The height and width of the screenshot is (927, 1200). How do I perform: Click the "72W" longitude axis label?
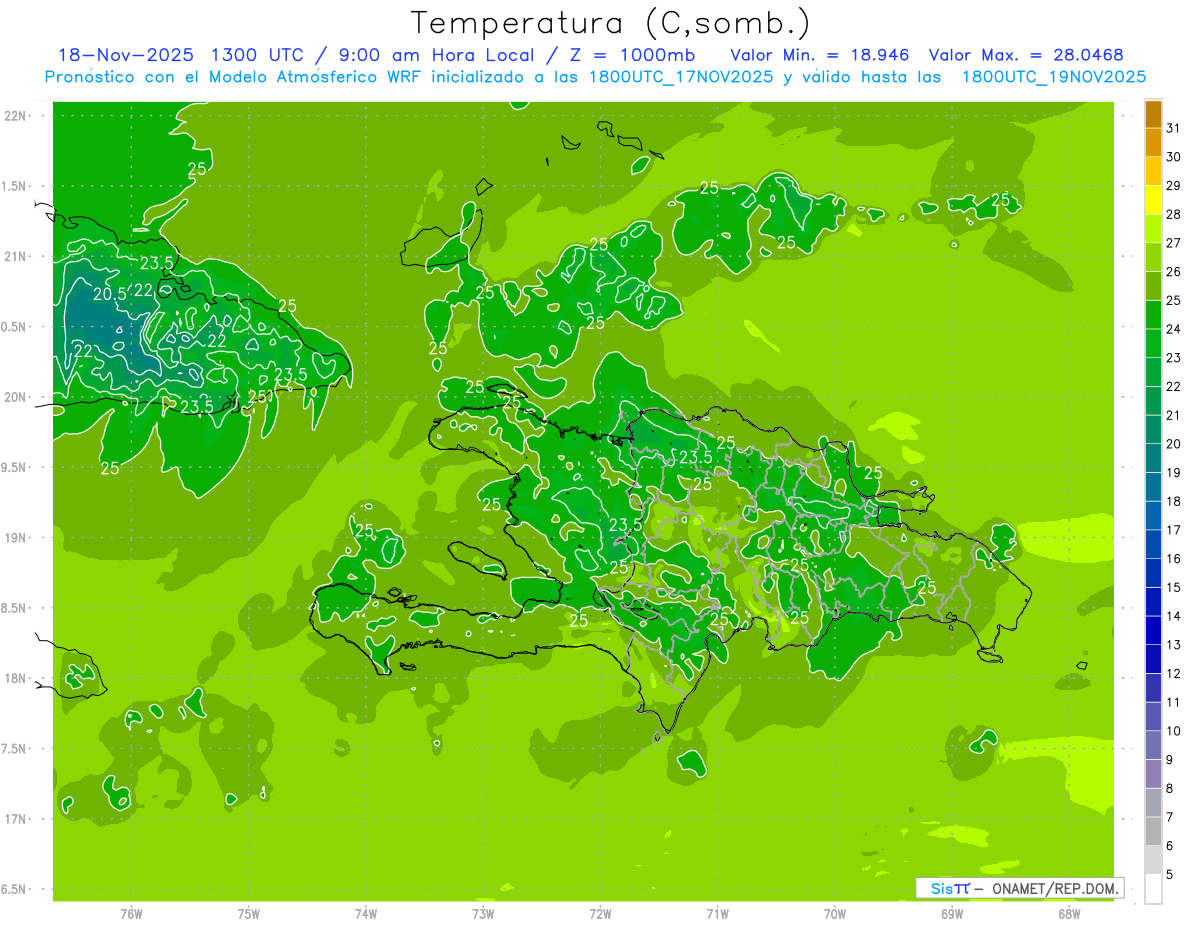pyautogui.click(x=600, y=914)
